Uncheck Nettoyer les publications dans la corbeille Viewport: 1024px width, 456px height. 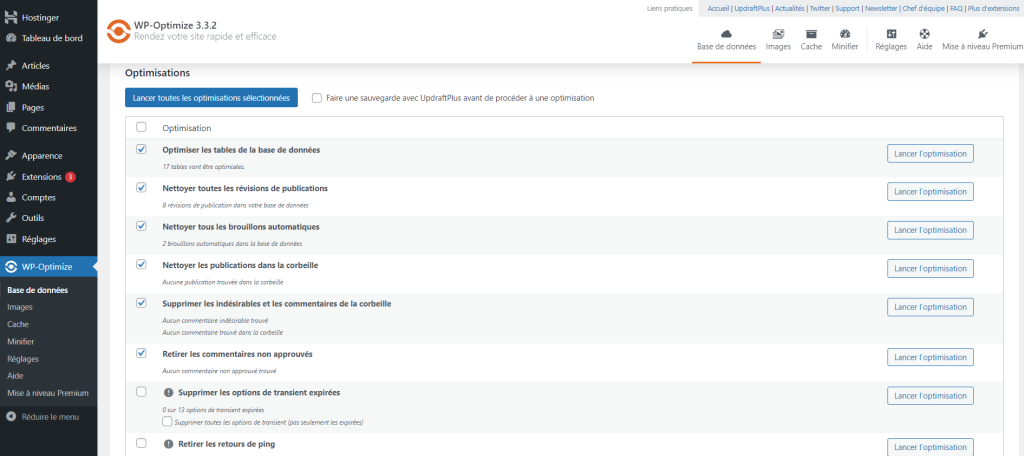click(x=141, y=265)
